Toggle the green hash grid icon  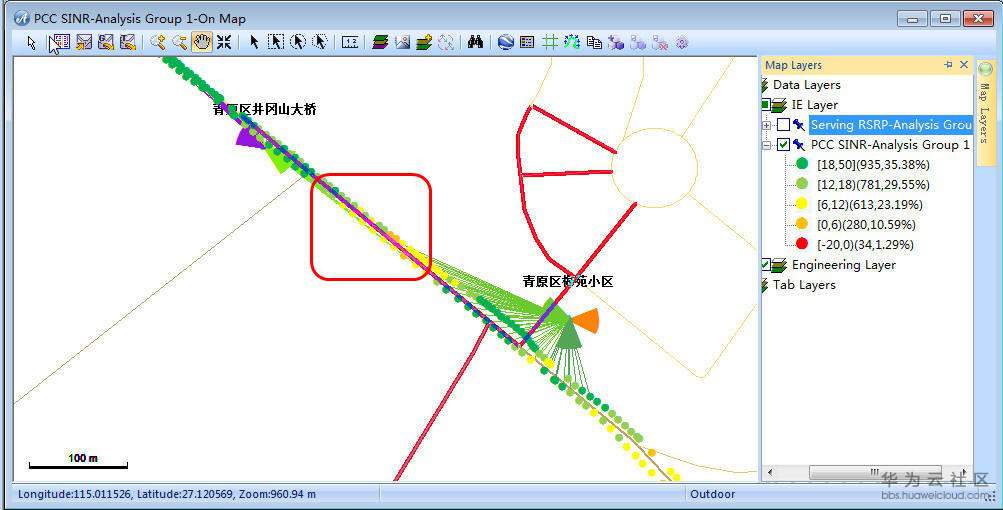[x=549, y=43]
